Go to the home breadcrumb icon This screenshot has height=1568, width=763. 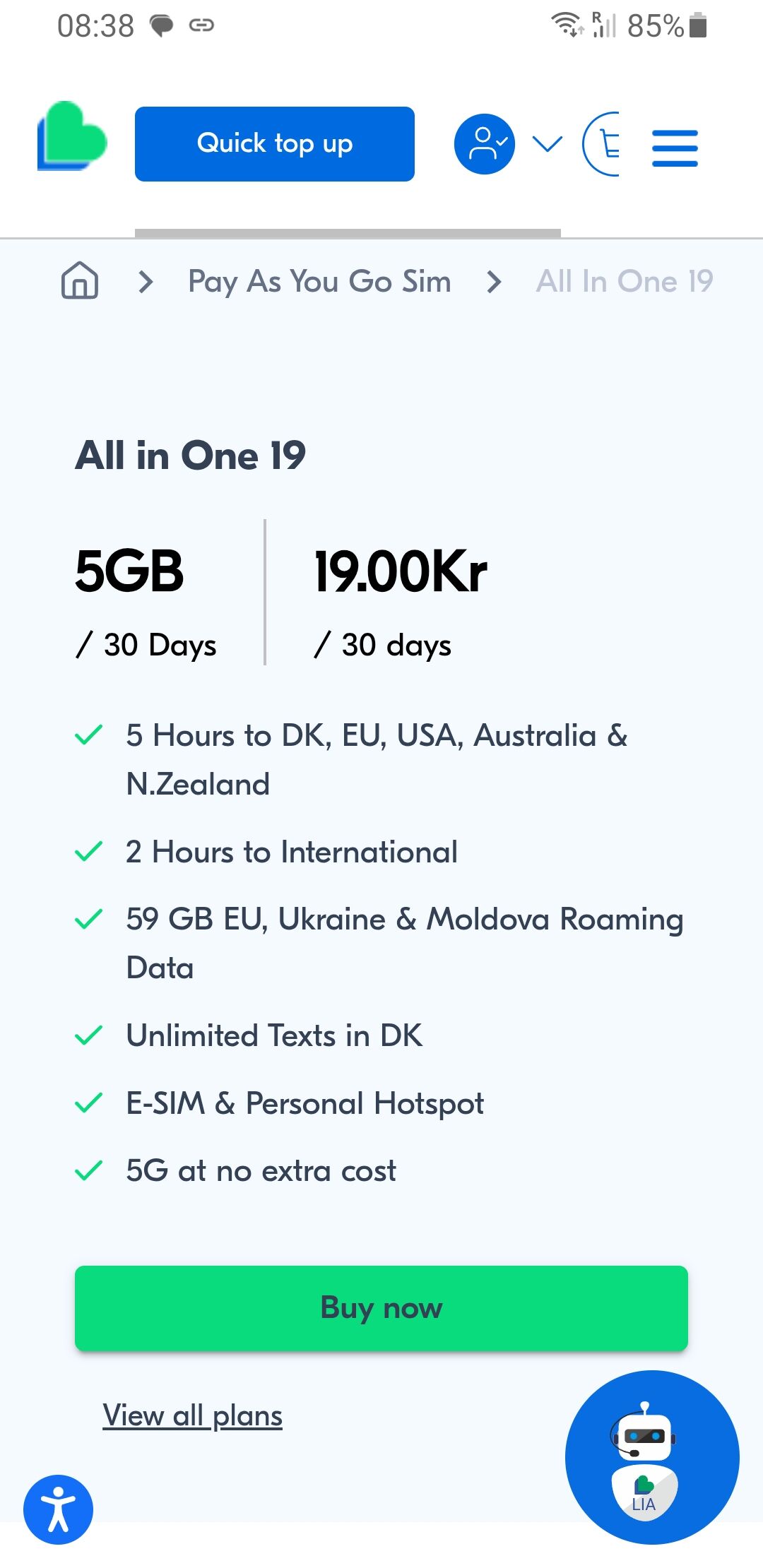(x=80, y=281)
